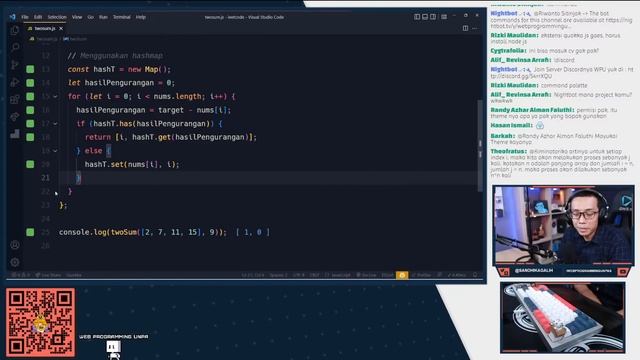Image resolution: width=640 pixels, height=360 pixels.
Task: Click the twoSum function breadcrumb
Action: (76, 39)
